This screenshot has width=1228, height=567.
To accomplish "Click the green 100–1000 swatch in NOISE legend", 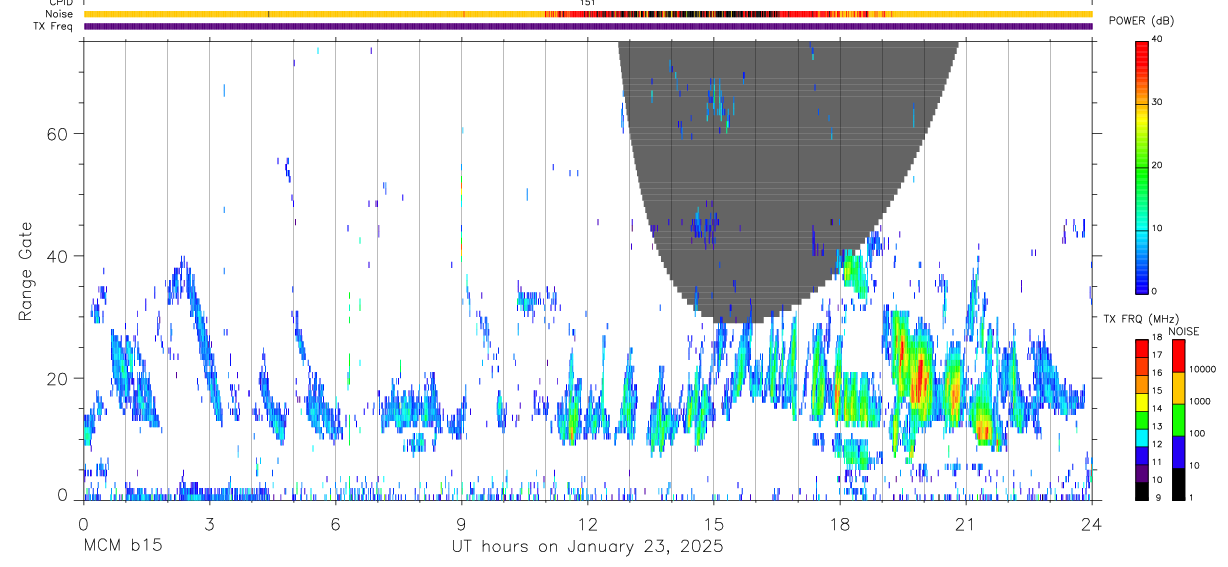I will pyautogui.click(x=1178, y=419).
